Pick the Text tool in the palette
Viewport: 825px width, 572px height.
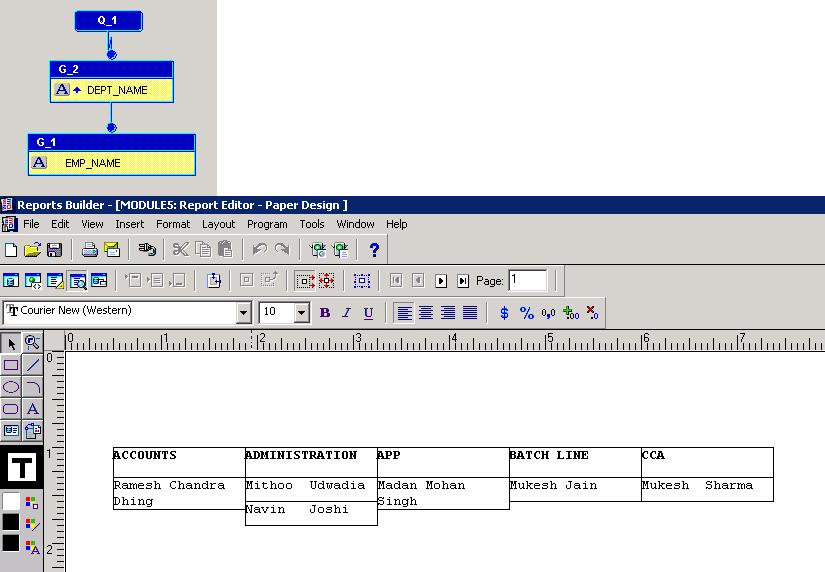(33, 409)
